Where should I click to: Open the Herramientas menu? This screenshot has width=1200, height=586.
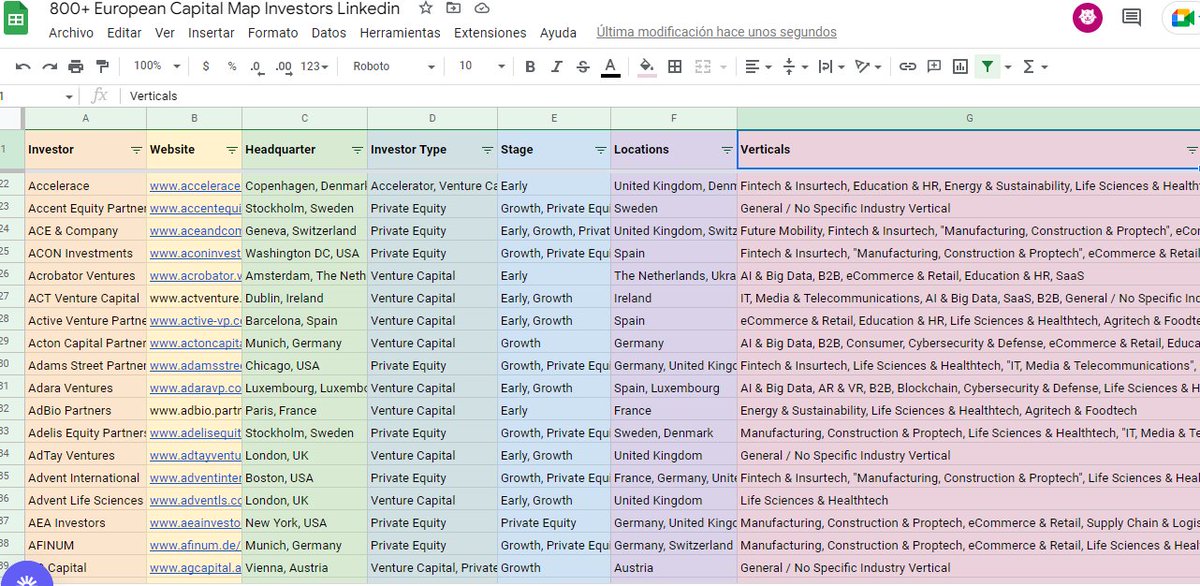click(x=400, y=33)
